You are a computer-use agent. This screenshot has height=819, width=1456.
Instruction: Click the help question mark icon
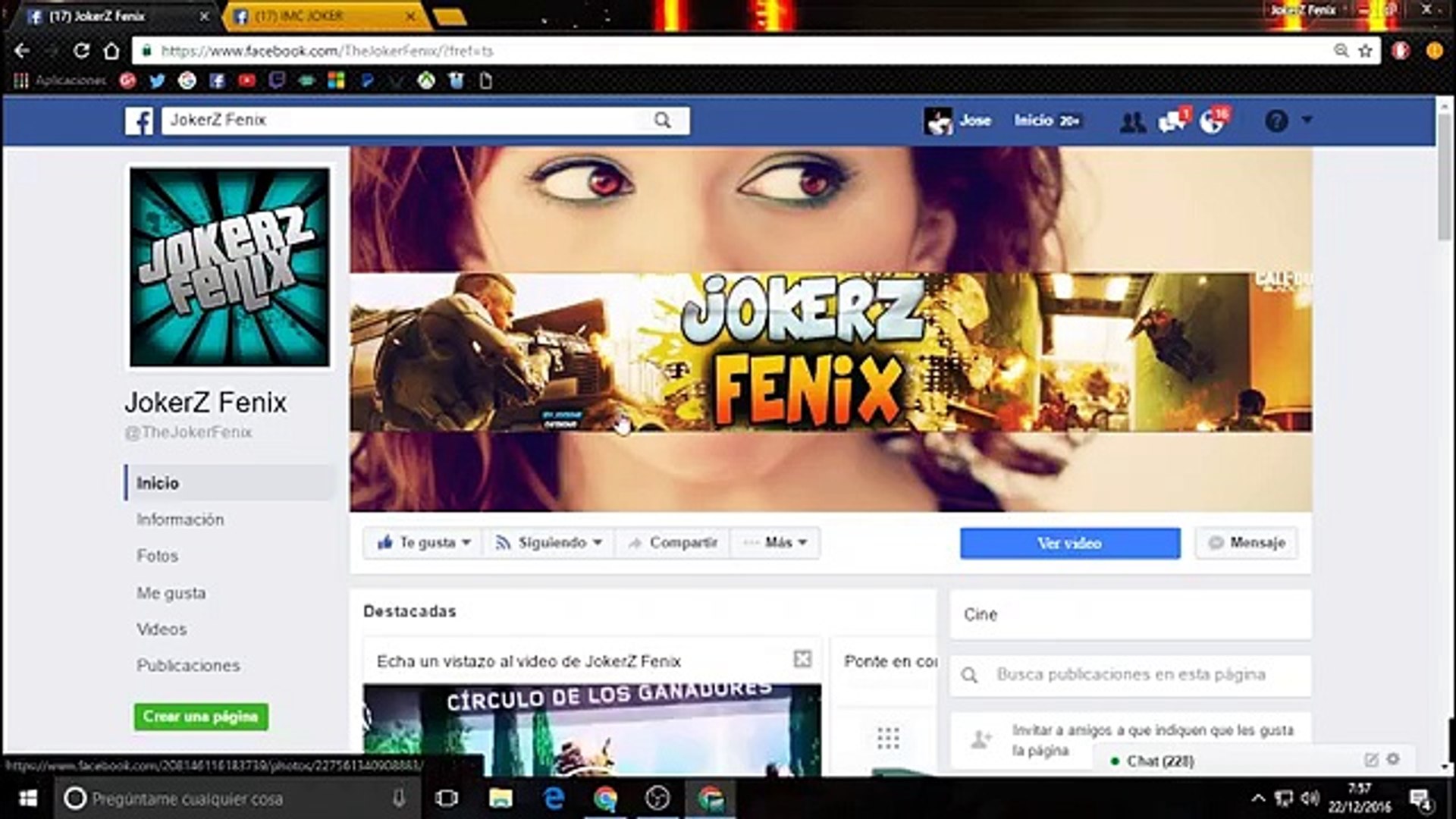pyautogui.click(x=1276, y=121)
